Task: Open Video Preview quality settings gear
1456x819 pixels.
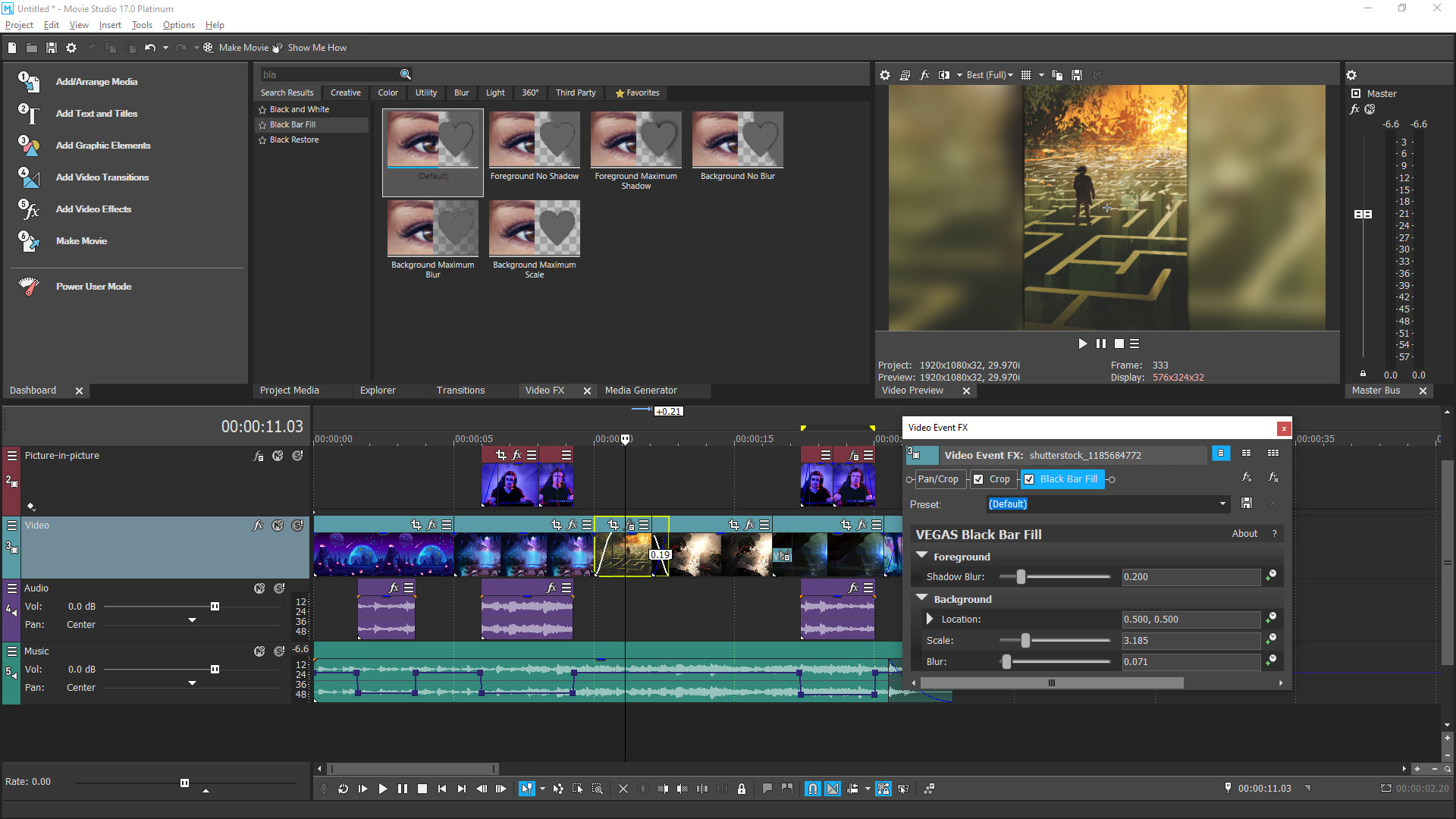Action: [x=885, y=74]
